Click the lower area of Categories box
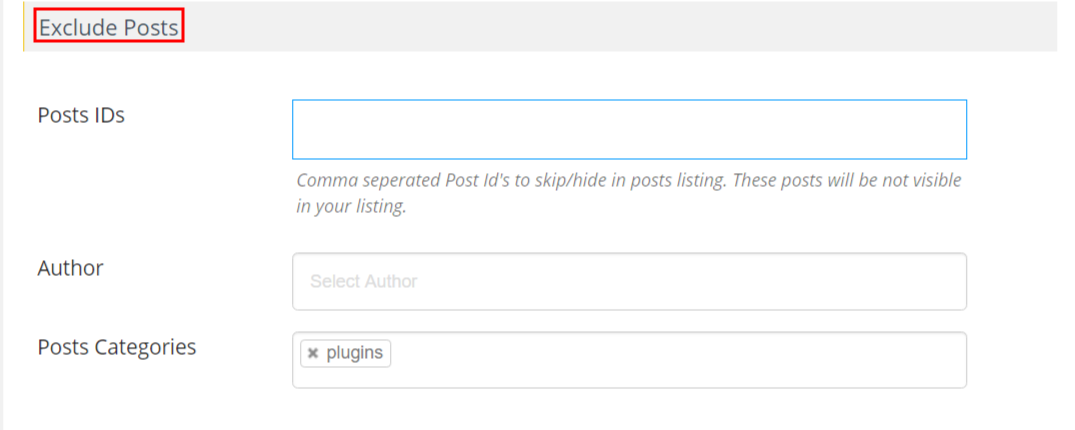This screenshot has height=430, width=1075. pyautogui.click(x=629, y=379)
